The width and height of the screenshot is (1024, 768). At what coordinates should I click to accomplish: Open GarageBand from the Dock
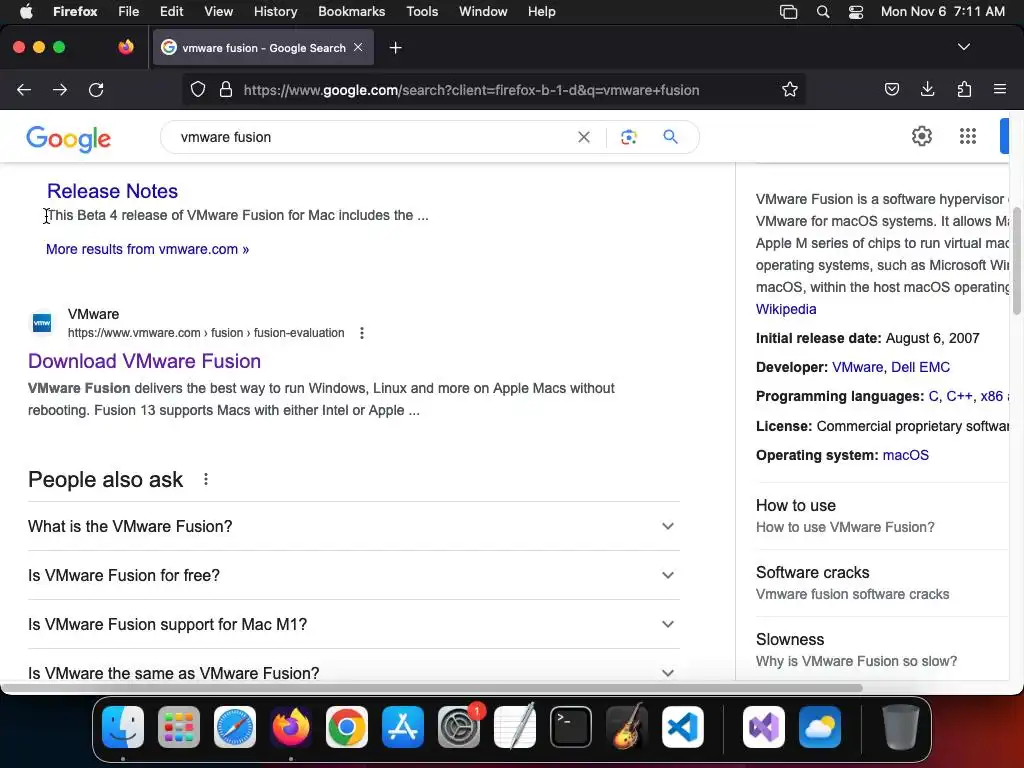click(x=627, y=727)
